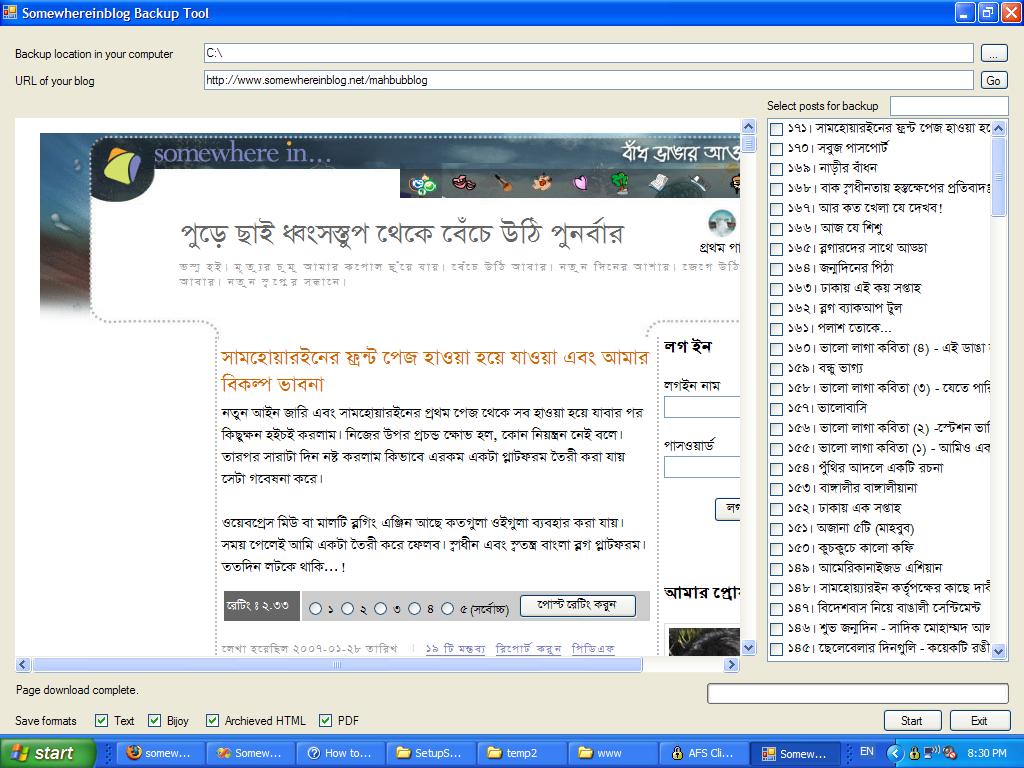1024x768 pixels.
Task: Click the EN language indicator in taskbar
Action: pyautogui.click(x=866, y=752)
